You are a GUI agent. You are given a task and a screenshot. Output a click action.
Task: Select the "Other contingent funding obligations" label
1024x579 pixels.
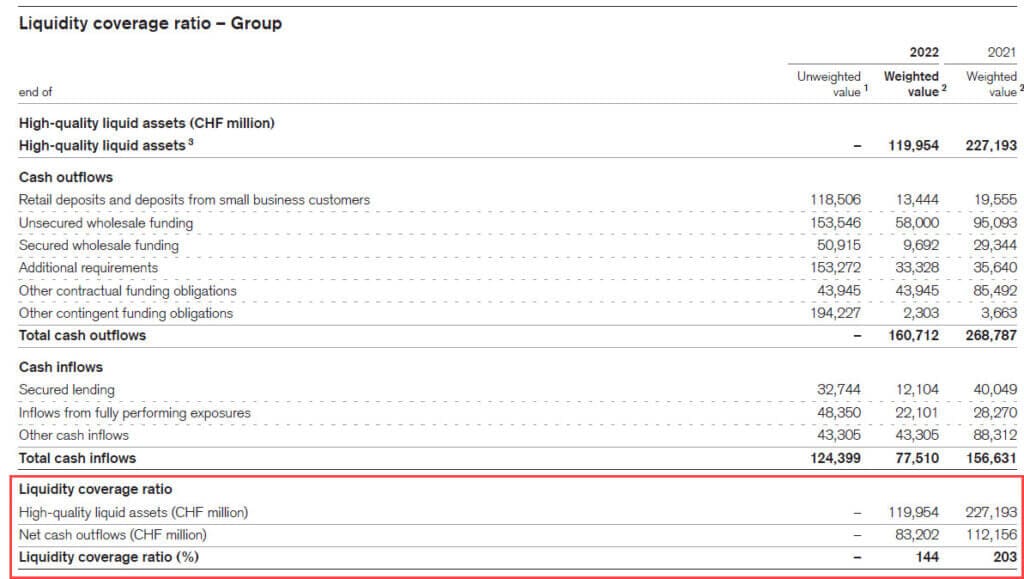click(x=126, y=313)
